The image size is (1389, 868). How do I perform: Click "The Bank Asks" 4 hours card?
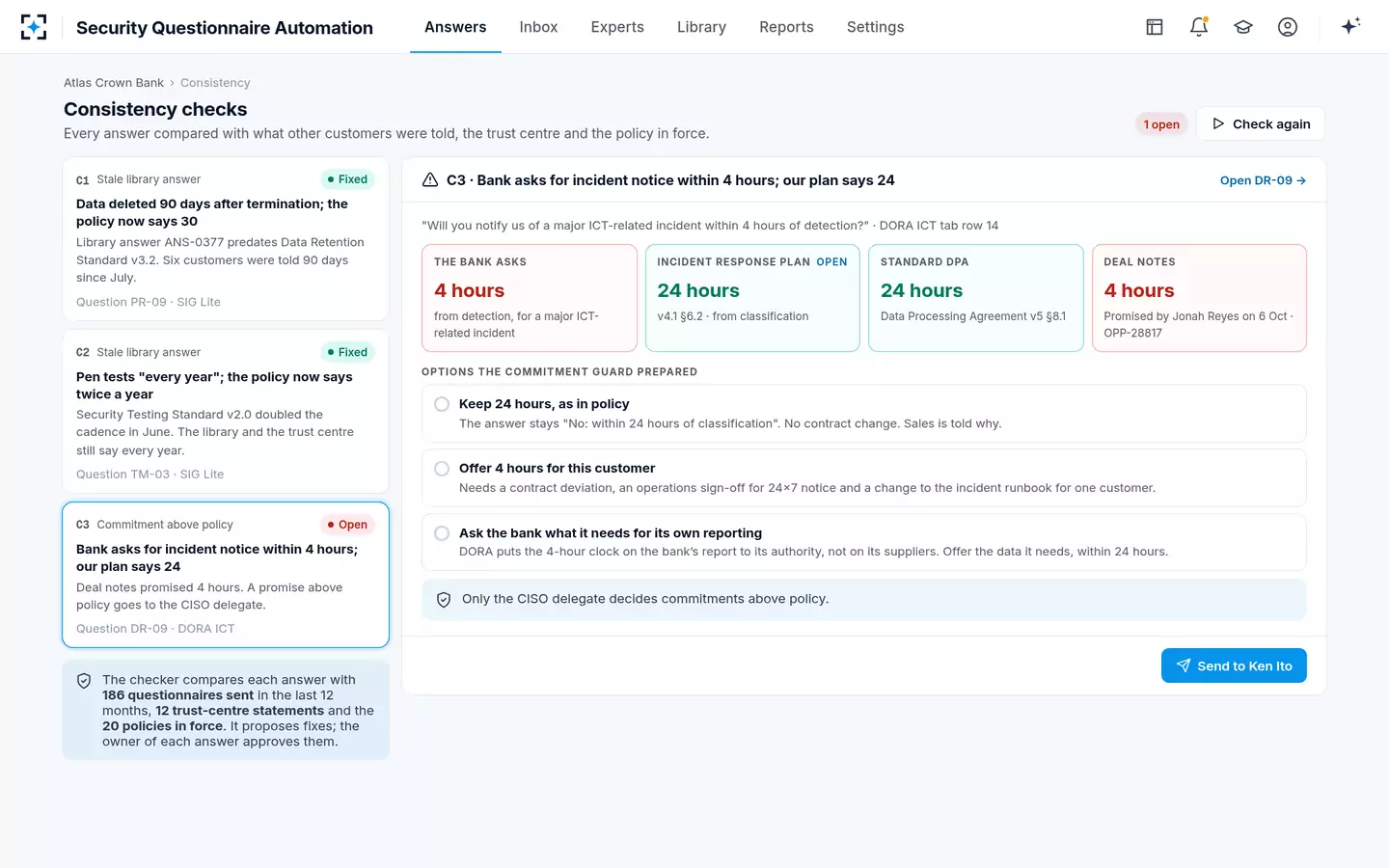click(530, 298)
